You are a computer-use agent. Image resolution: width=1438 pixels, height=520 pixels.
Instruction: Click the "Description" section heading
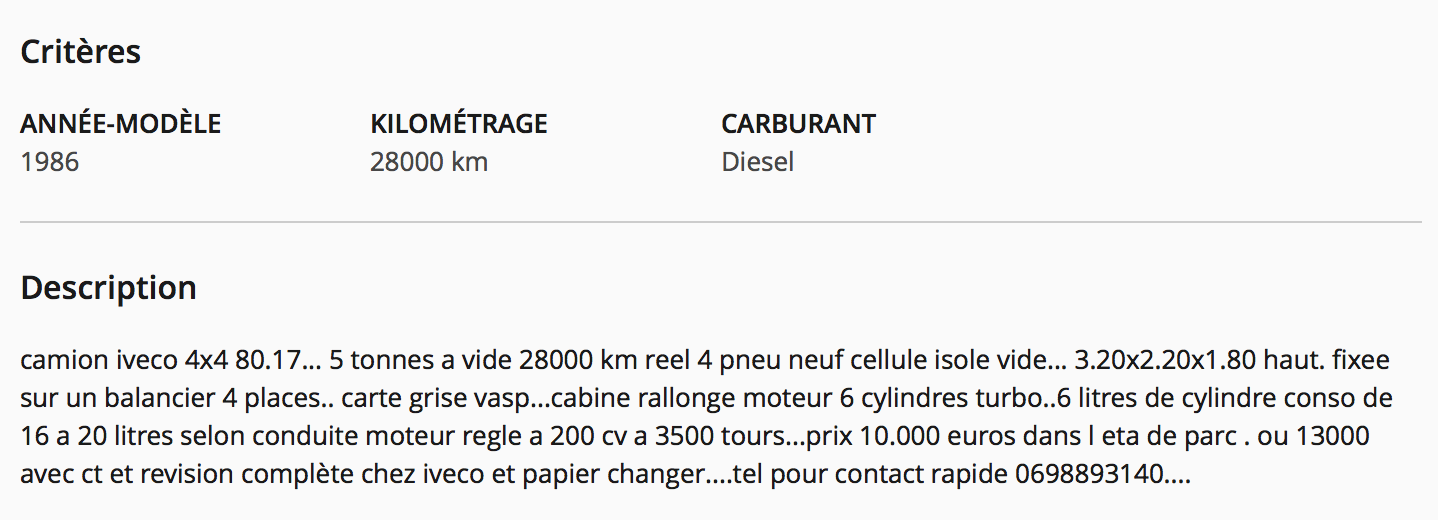click(108, 288)
